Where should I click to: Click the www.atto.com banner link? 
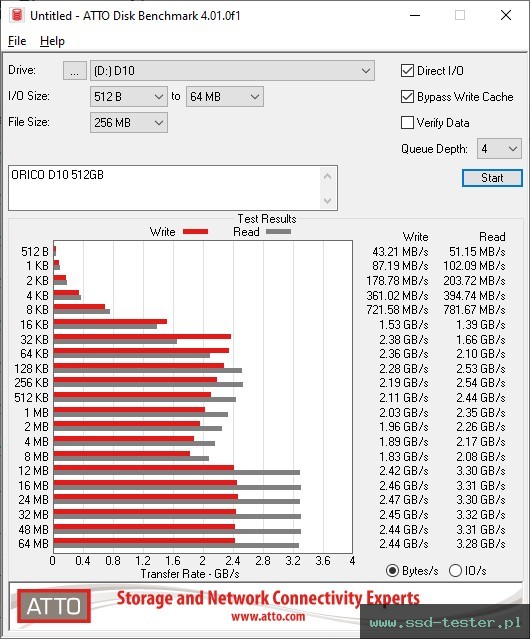coord(268,616)
